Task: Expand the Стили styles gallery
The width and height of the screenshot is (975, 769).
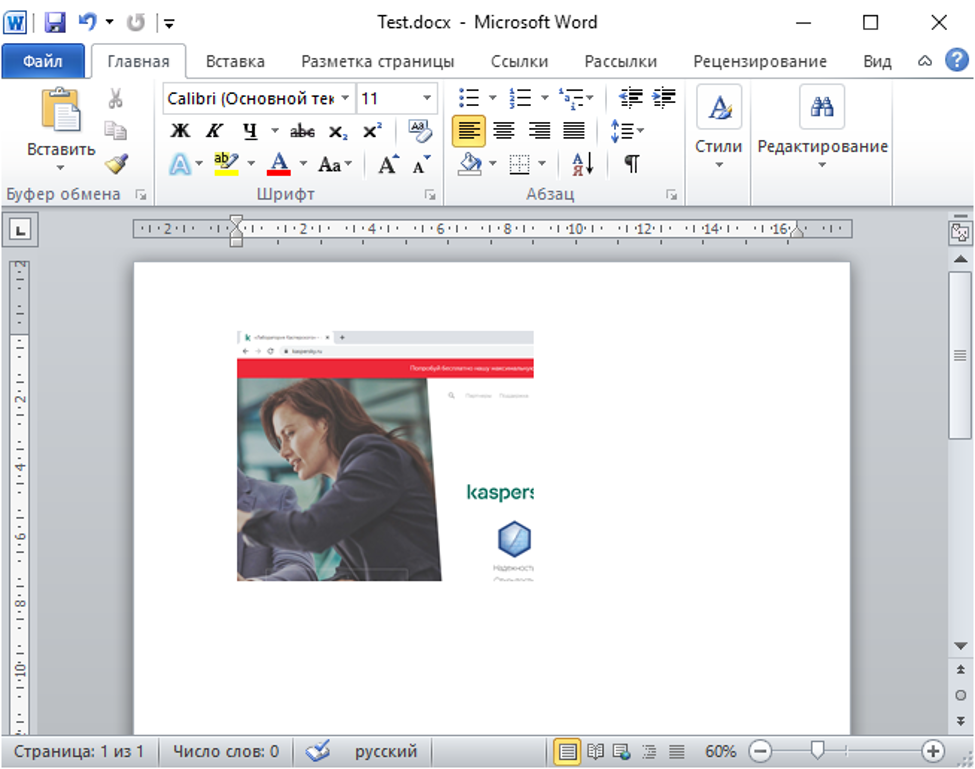Action: click(x=718, y=130)
